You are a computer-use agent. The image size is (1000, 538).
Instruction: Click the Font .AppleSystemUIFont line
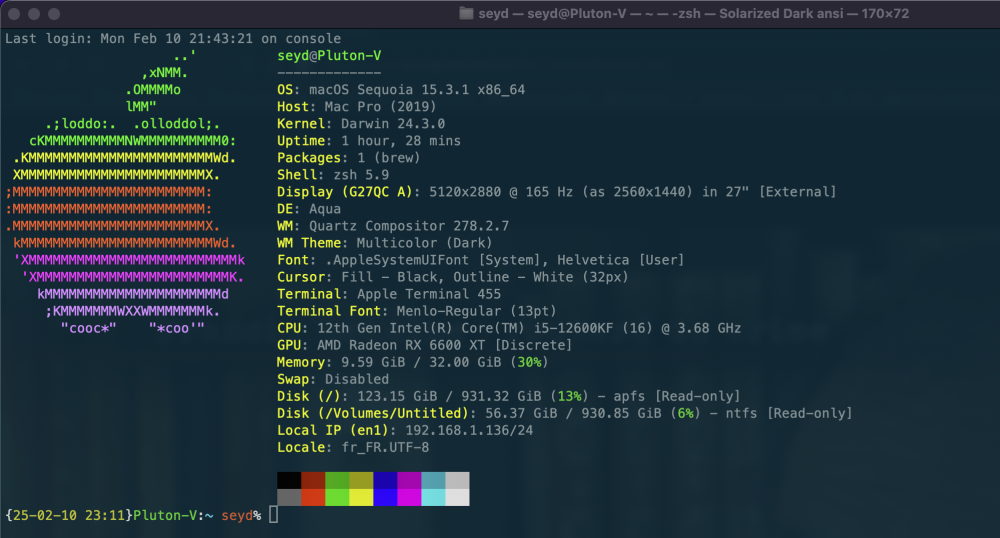480,259
